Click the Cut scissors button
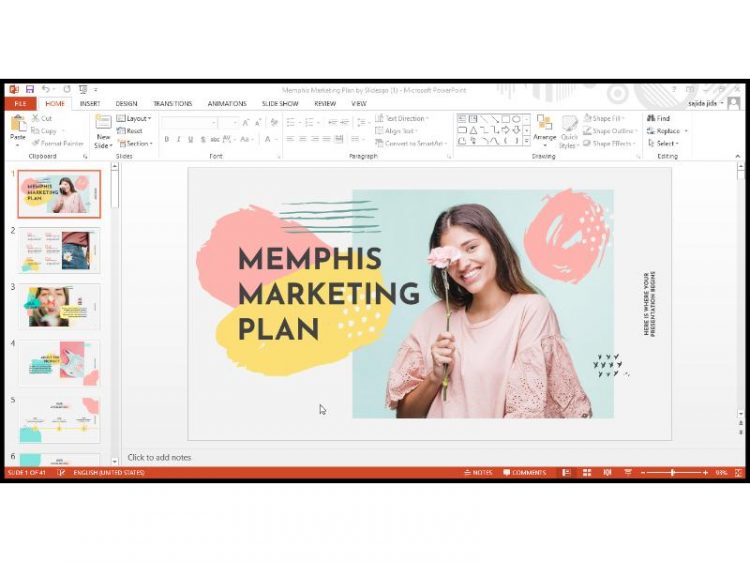750x562 pixels. [42, 118]
